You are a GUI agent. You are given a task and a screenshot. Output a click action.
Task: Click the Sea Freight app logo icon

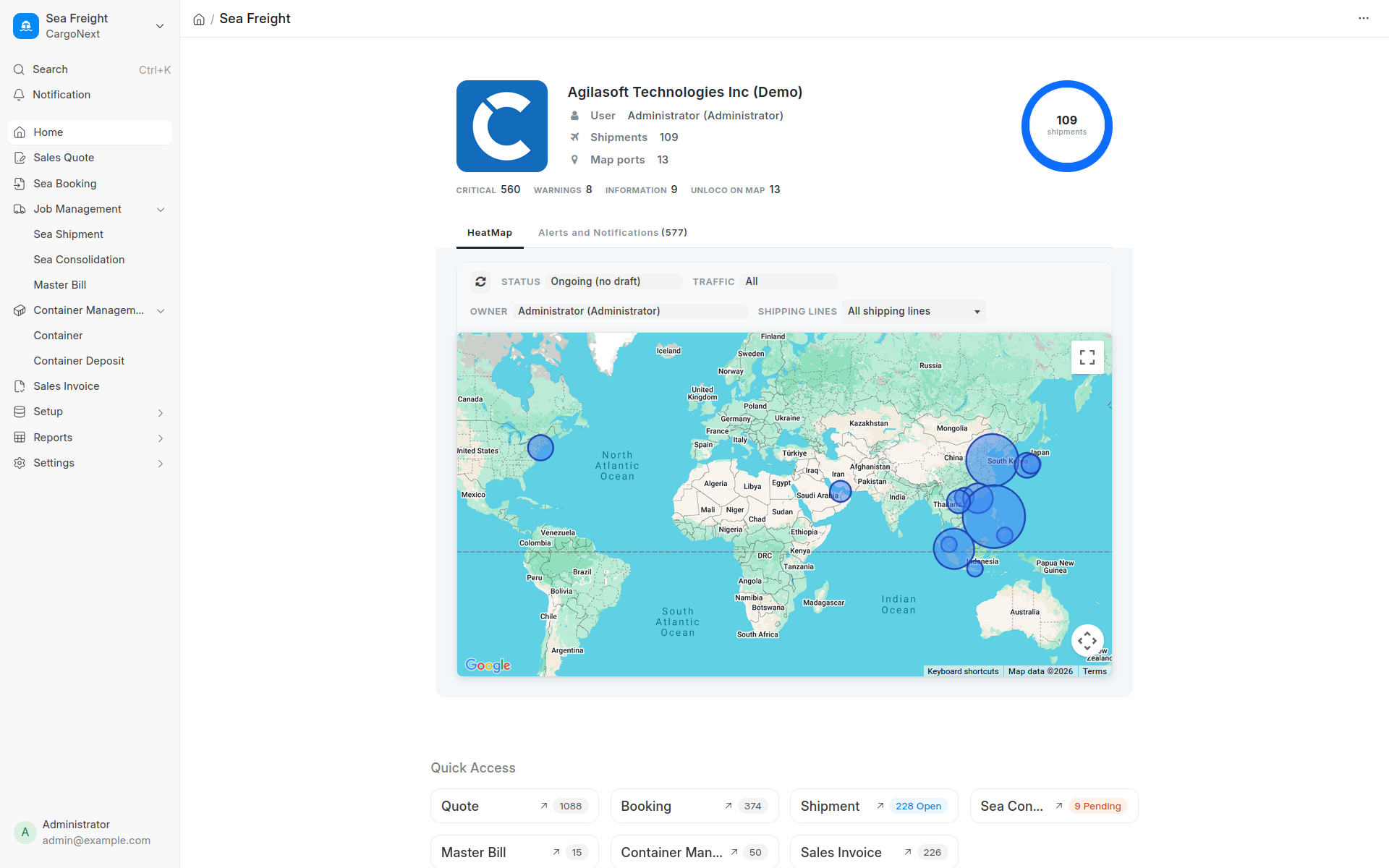[26, 26]
